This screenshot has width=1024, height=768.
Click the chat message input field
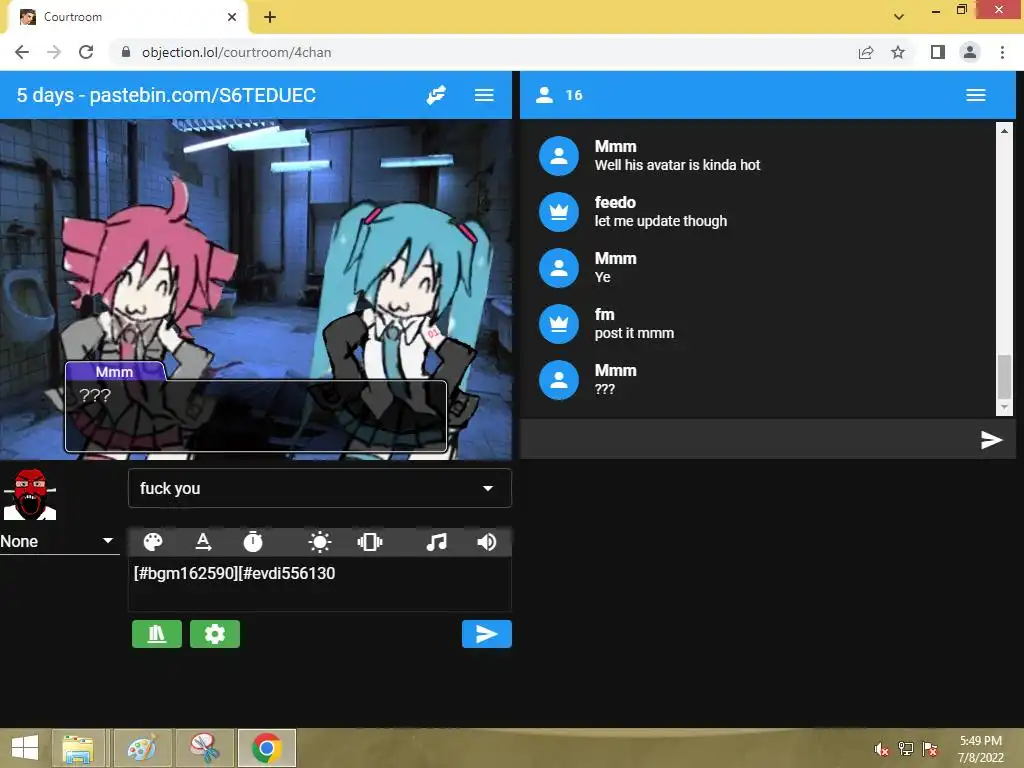coord(748,440)
